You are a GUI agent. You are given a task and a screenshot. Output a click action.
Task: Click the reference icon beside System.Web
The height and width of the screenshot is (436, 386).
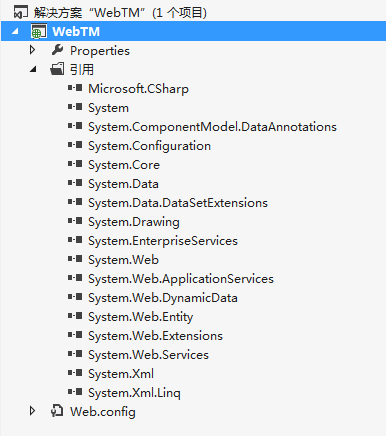pyautogui.click(x=75, y=259)
